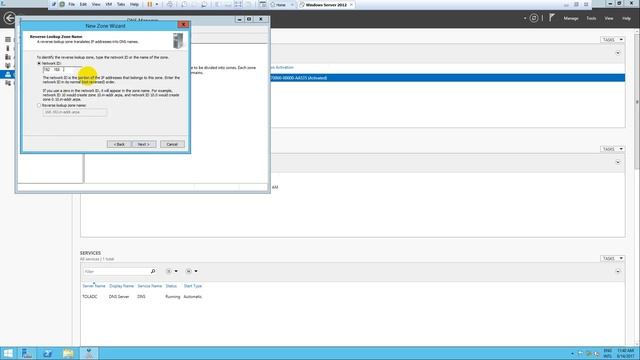Image resolution: width=640 pixels, height=360 pixels.
Task: Click the Services filter search icon
Action: click(x=153, y=271)
